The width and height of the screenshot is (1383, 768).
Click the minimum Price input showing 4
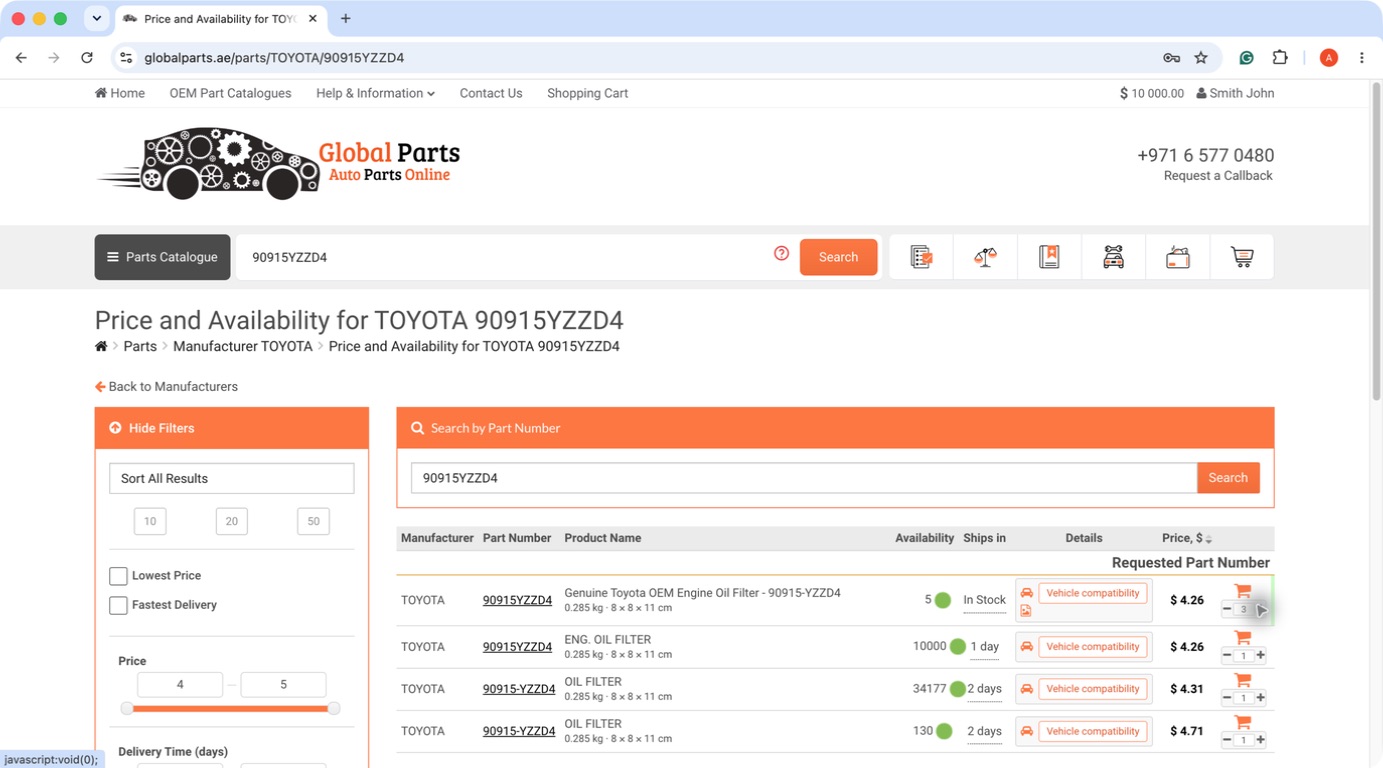tap(180, 685)
